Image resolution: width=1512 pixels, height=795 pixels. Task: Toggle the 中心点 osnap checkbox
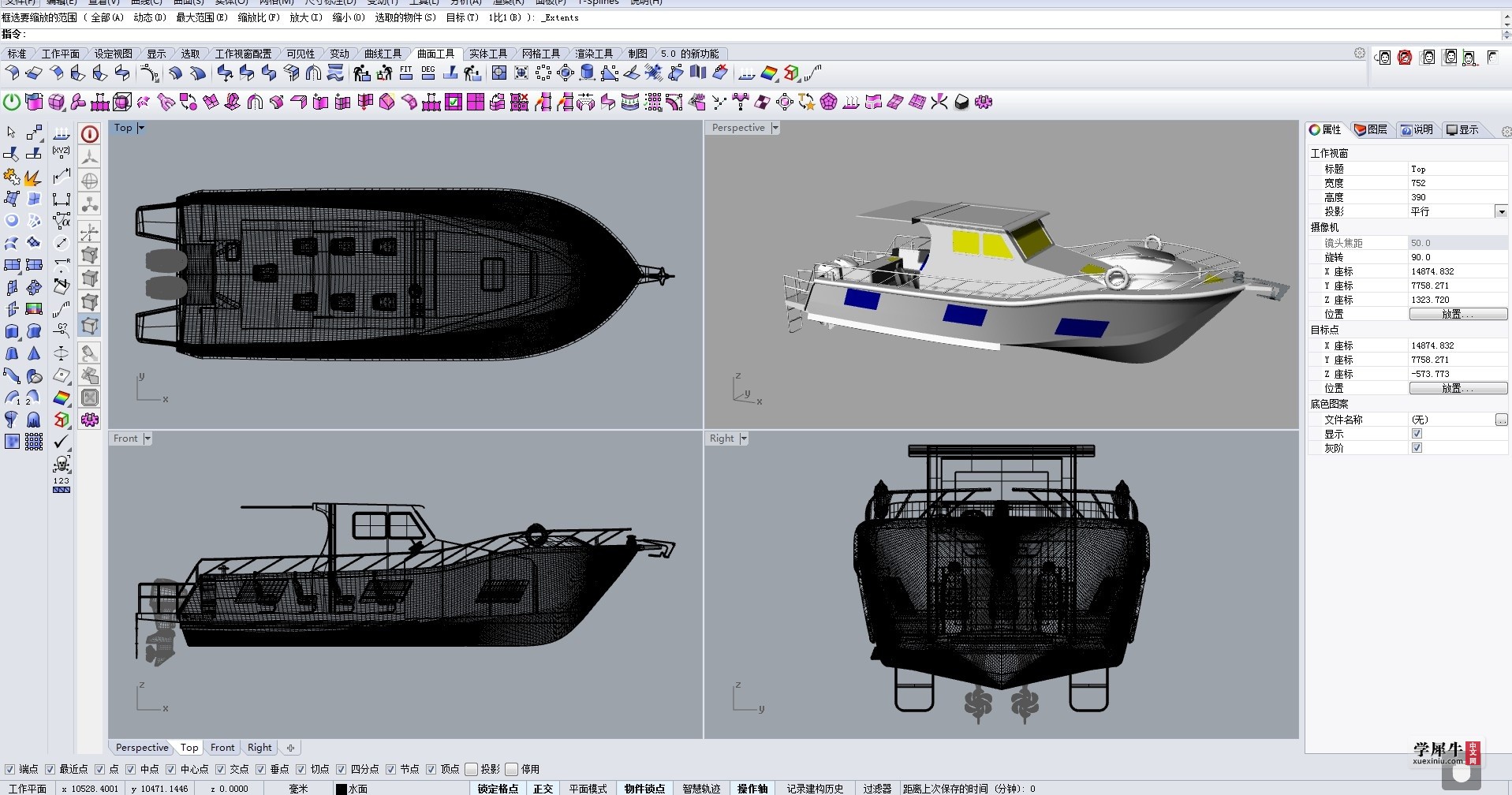tap(170, 769)
